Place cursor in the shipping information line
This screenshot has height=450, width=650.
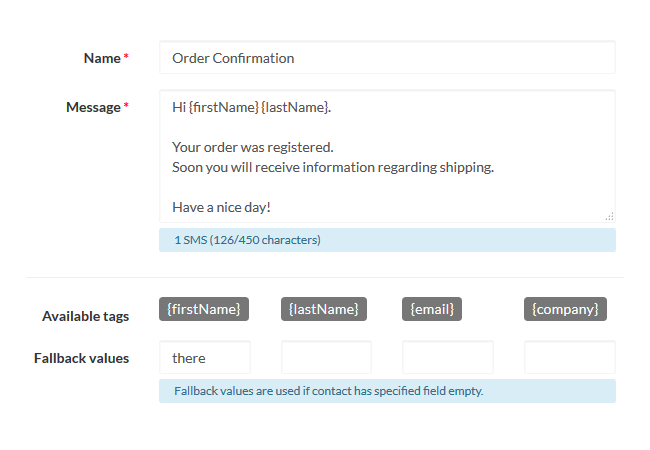click(x=333, y=167)
